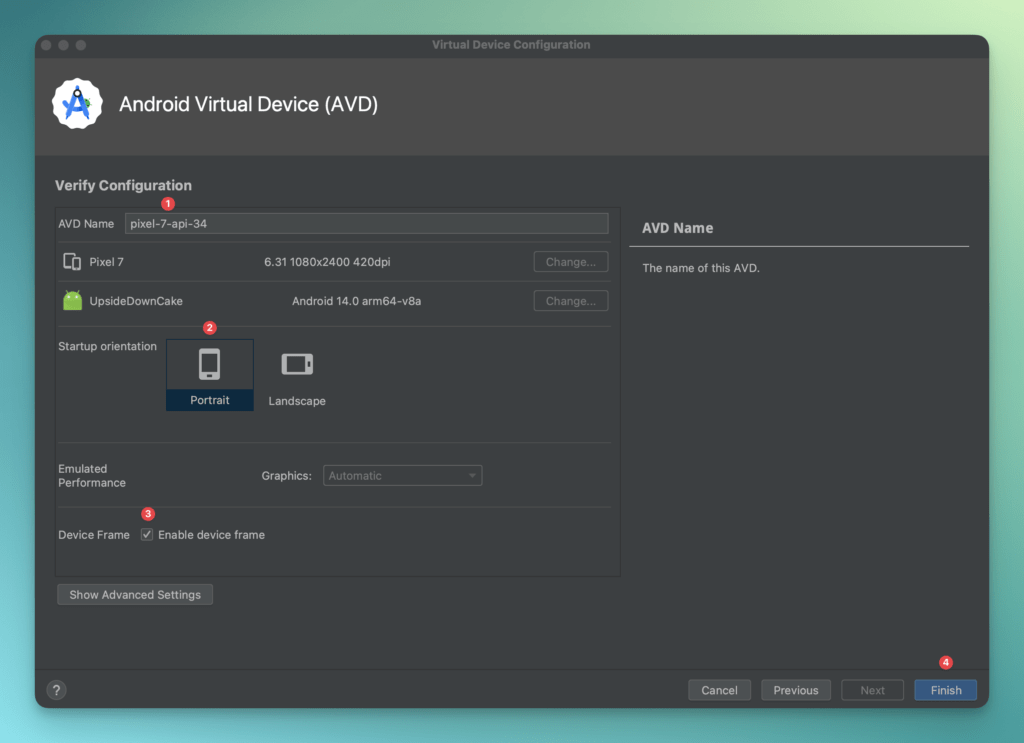1024x743 pixels.
Task: Change the UpsideDownCake system image
Action: (x=571, y=301)
